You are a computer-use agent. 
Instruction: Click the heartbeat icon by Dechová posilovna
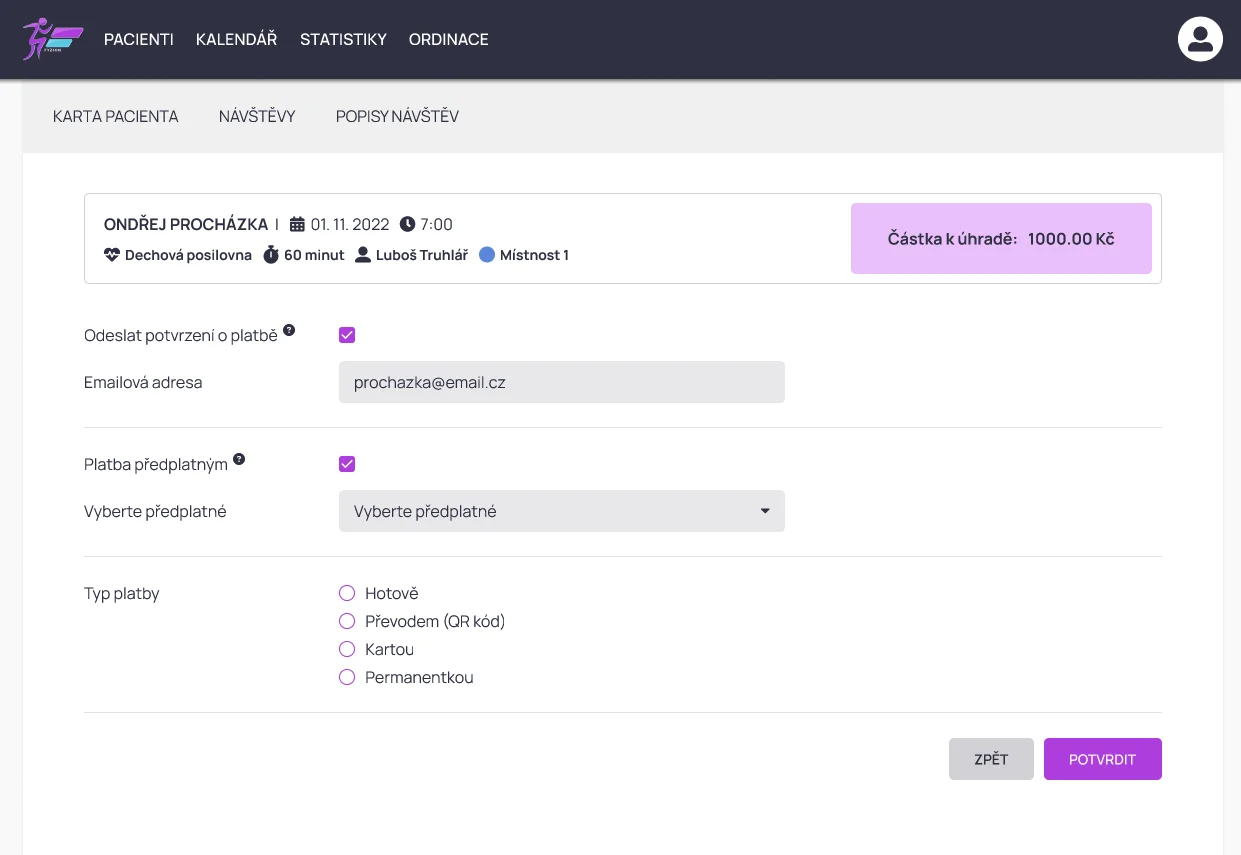pos(112,255)
